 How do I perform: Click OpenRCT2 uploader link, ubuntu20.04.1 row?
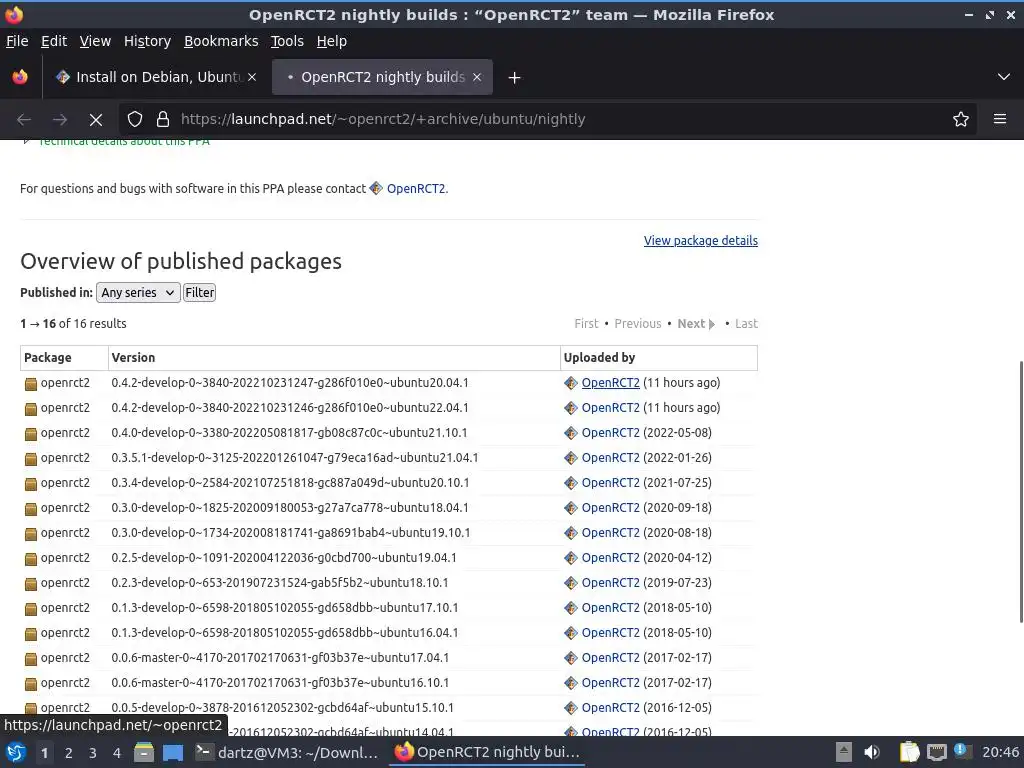click(611, 383)
